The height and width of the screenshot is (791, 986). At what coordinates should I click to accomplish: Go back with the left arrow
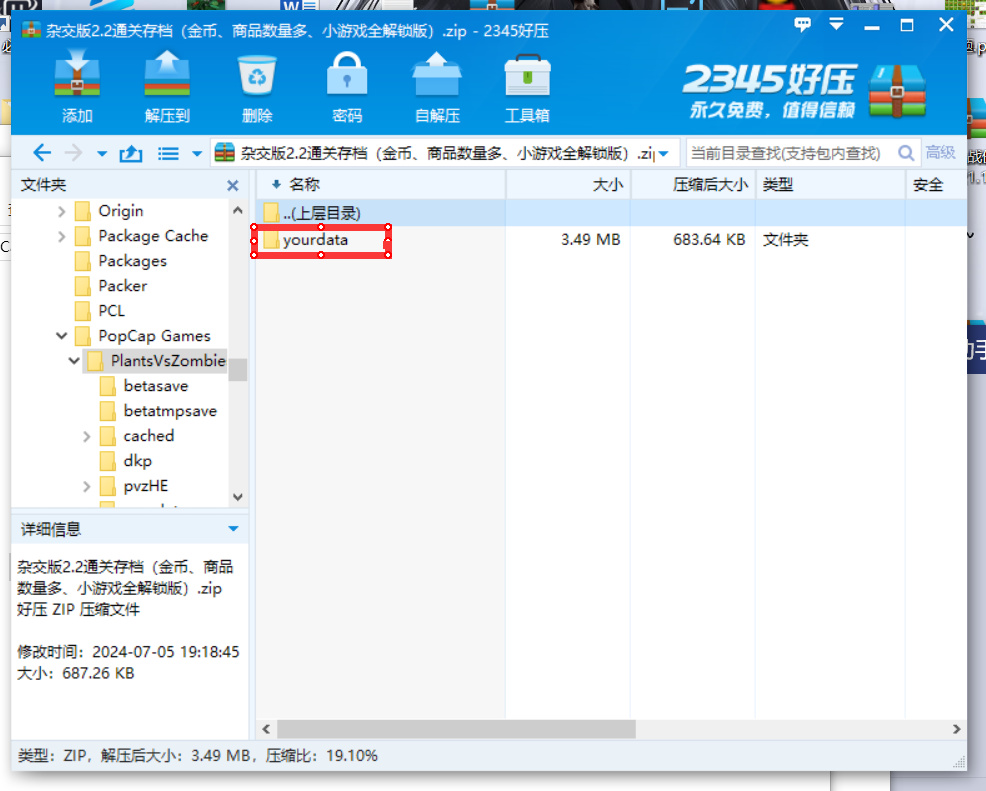pyautogui.click(x=41, y=153)
